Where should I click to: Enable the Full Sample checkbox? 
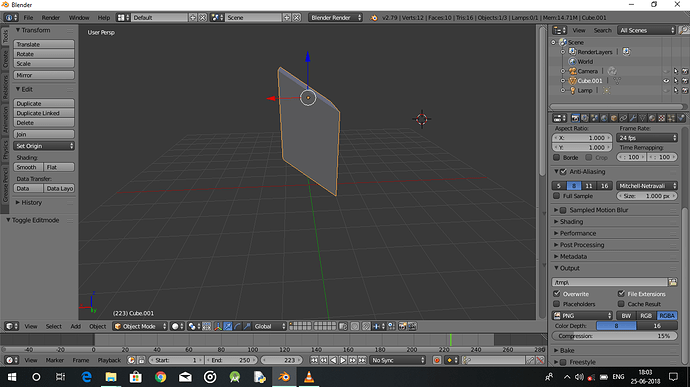[557, 196]
